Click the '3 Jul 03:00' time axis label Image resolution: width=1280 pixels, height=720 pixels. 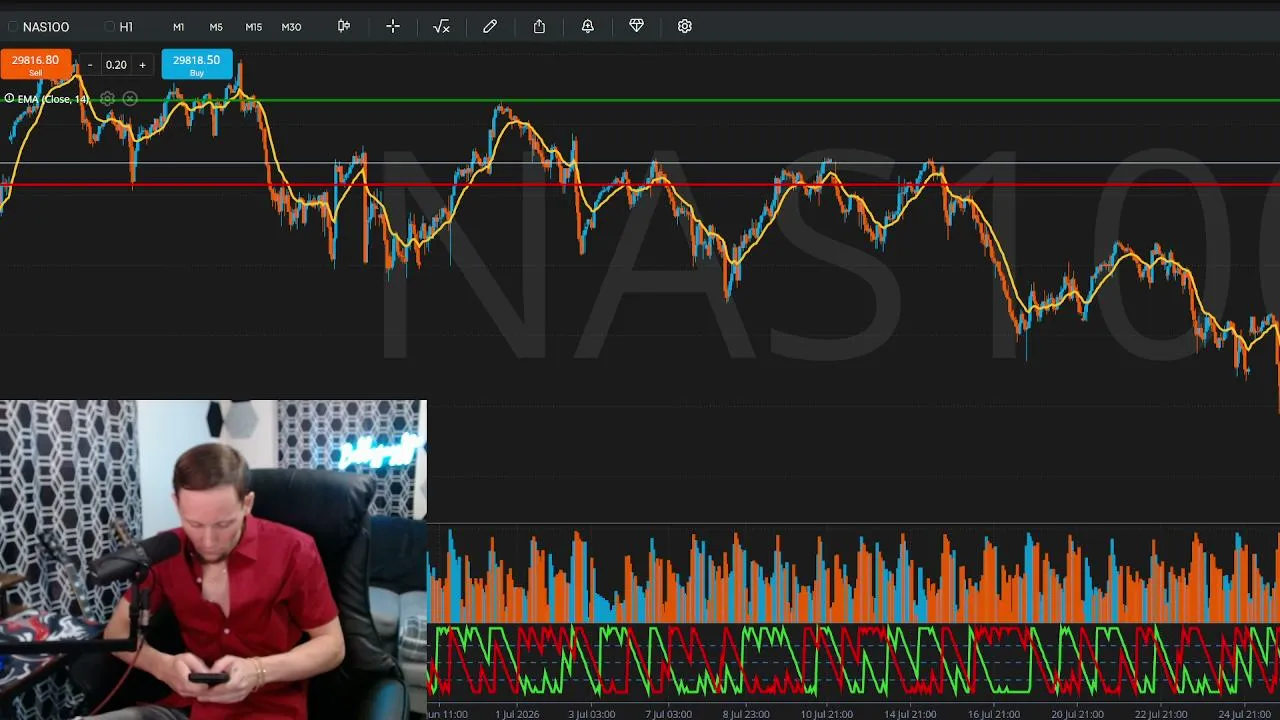pyautogui.click(x=592, y=714)
